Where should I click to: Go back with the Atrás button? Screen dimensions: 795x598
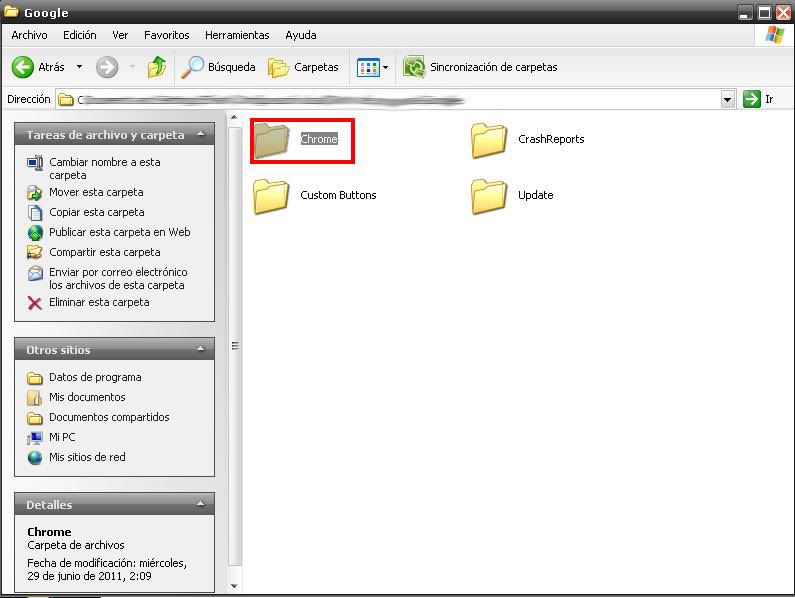[x=38, y=67]
